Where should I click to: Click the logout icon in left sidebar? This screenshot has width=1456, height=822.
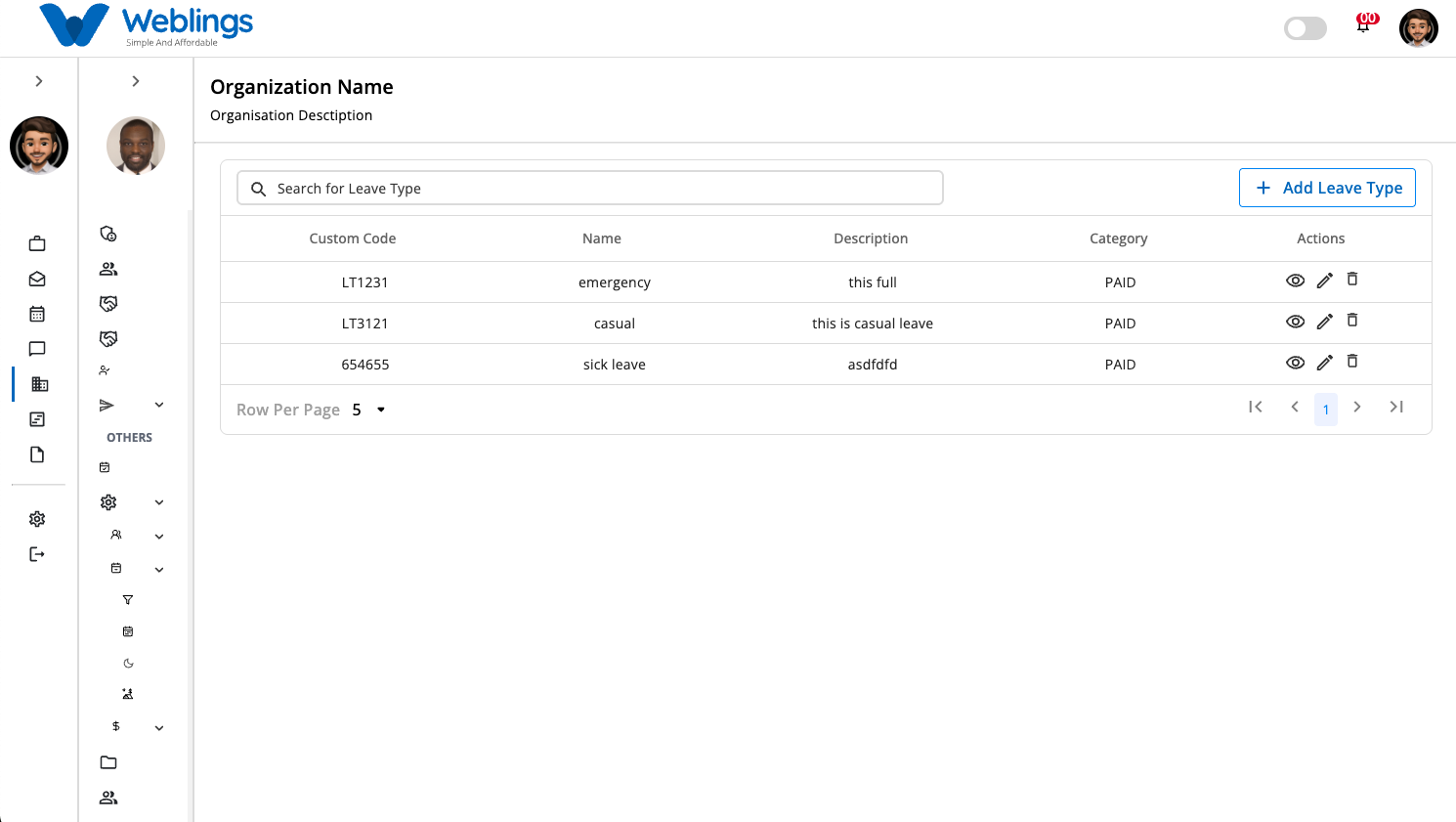point(37,554)
